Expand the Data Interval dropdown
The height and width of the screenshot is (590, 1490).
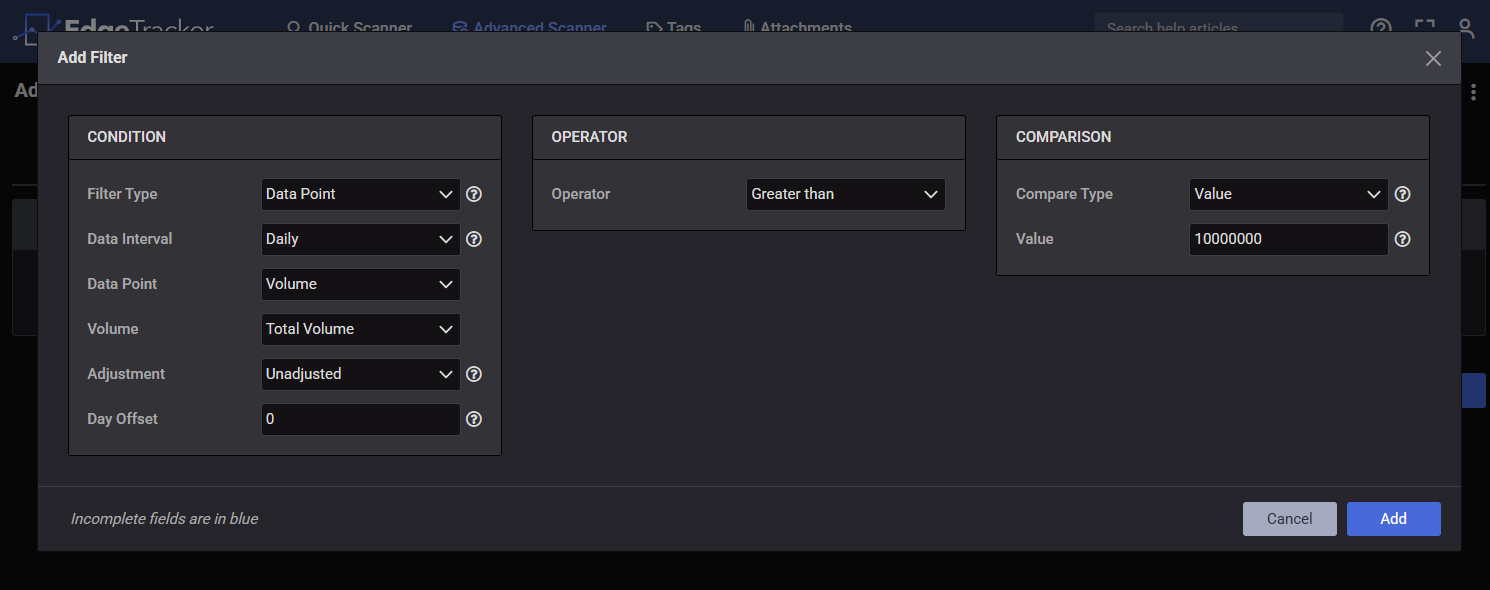pos(360,239)
